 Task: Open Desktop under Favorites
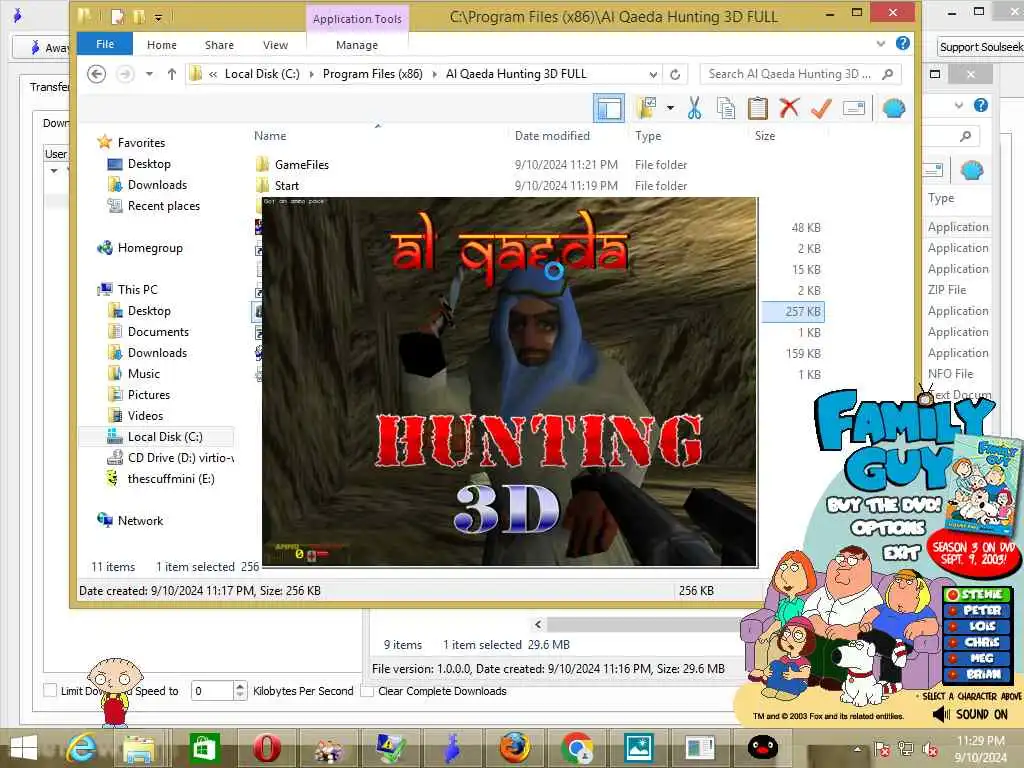pos(149,164)
